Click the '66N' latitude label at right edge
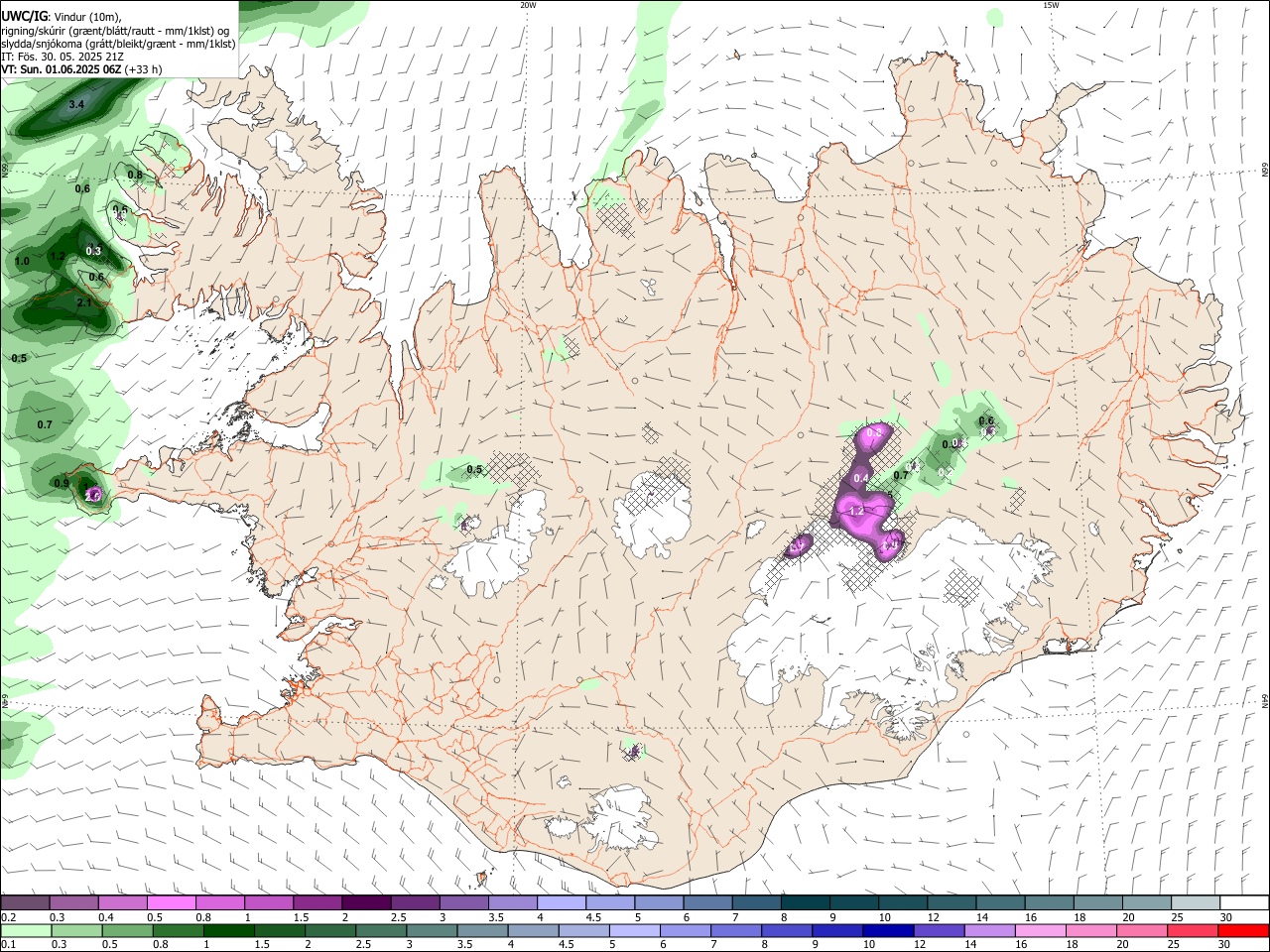Viewport: 1270px width, 952px height. point(1265,170)
